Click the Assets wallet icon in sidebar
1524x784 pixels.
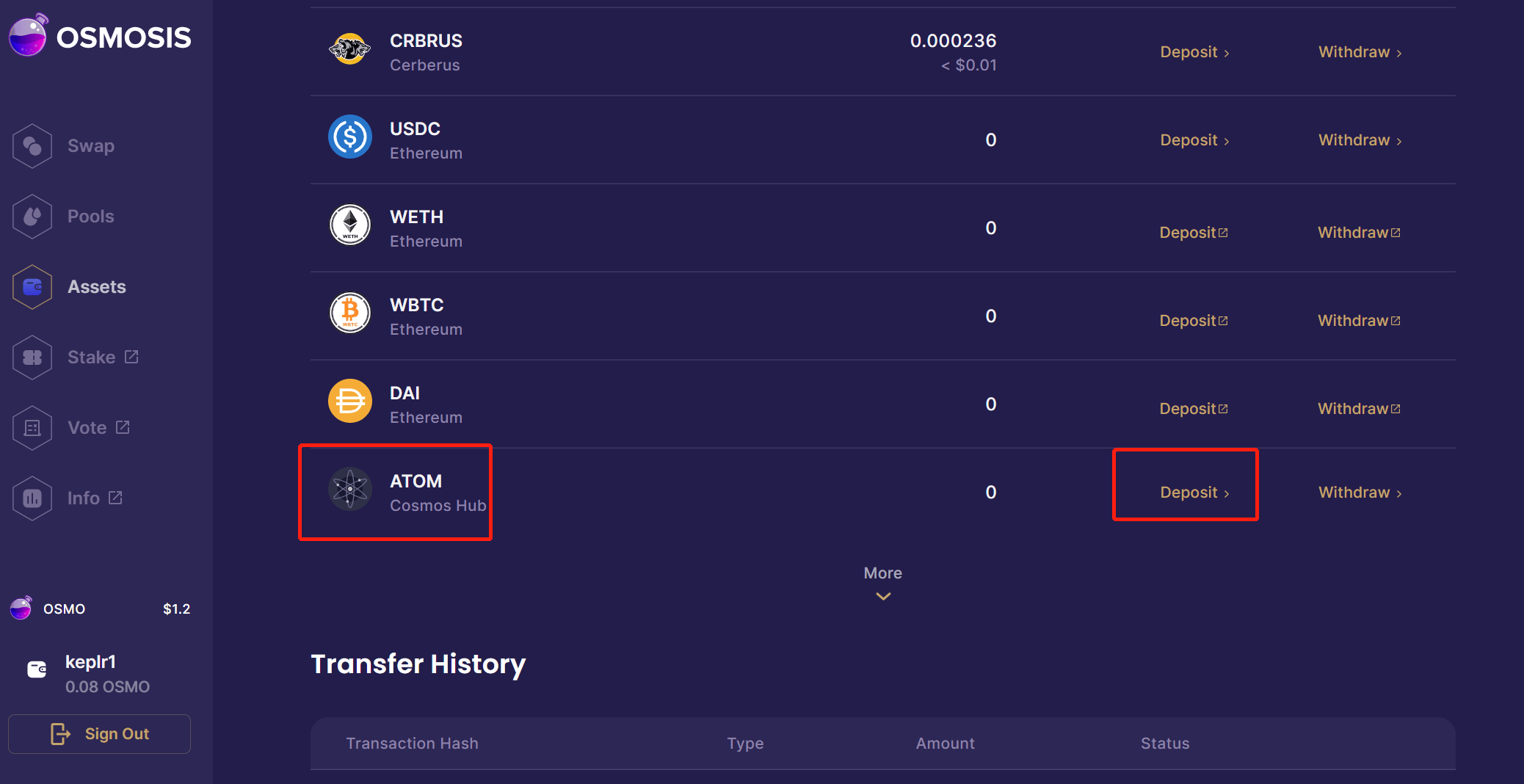pyautogui.click(x=32, y=287)
